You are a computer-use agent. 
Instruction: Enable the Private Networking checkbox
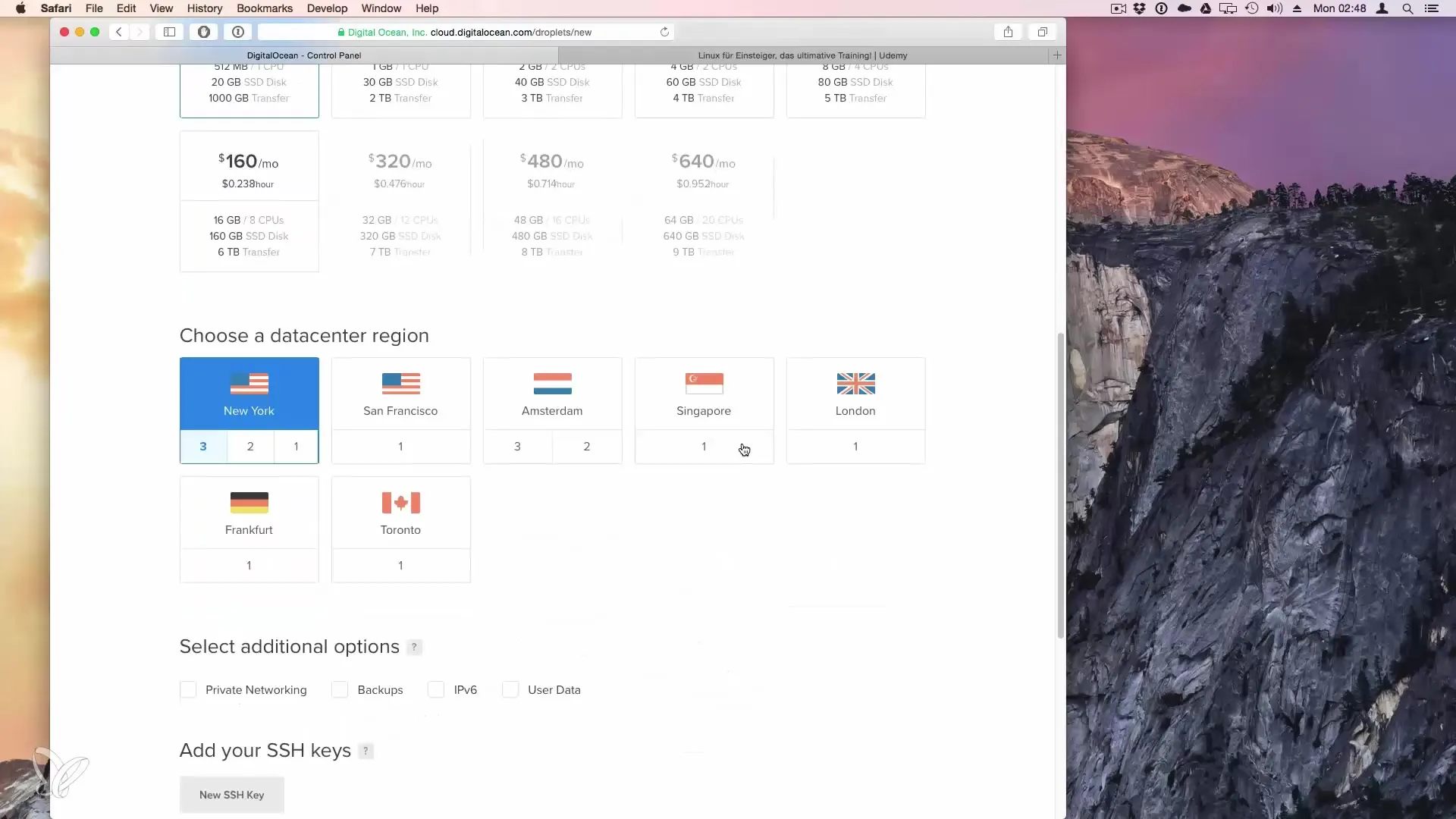[188, 689]
